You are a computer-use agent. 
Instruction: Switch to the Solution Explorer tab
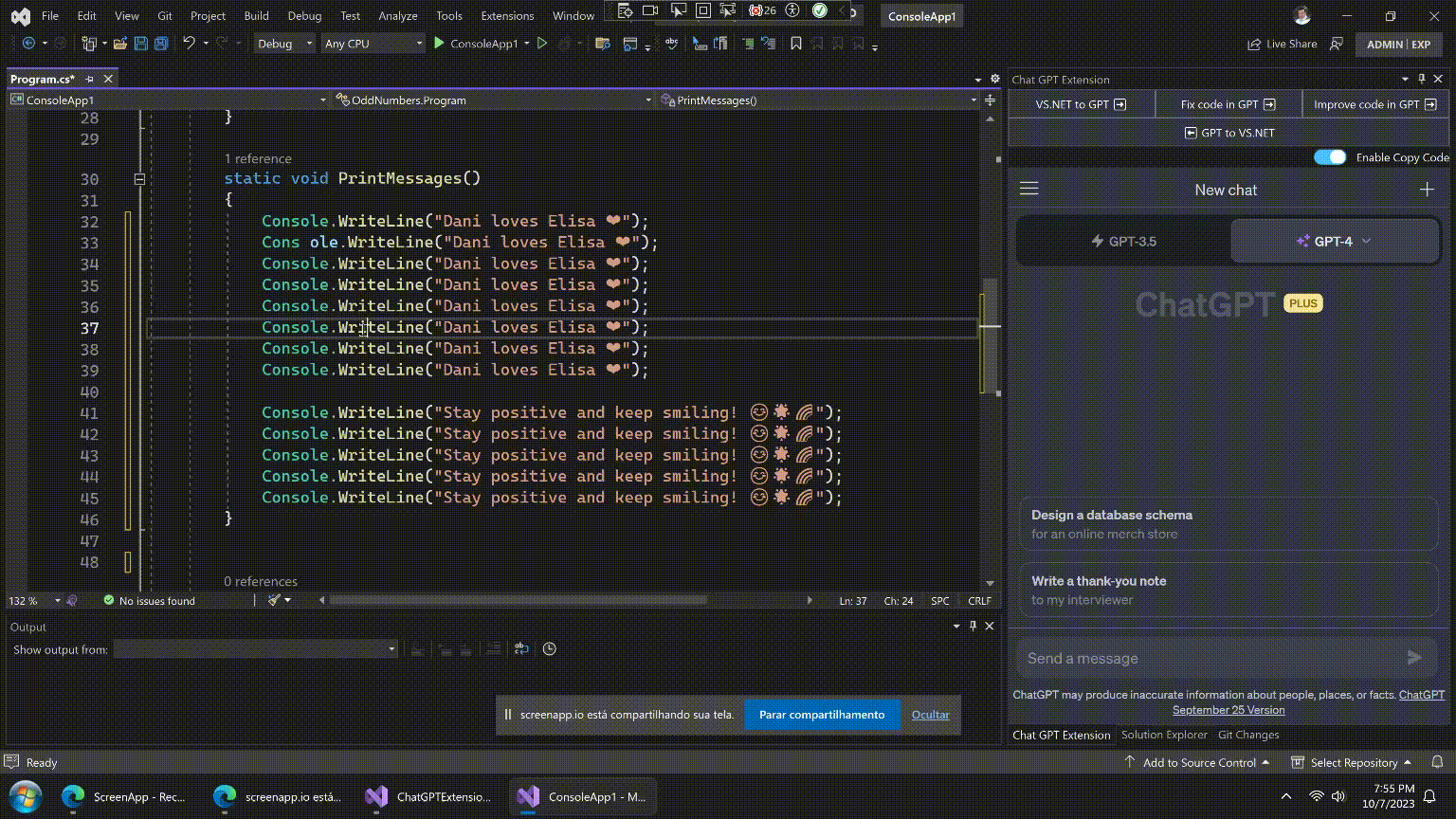pyautogui.click(x=1163, y=735)
